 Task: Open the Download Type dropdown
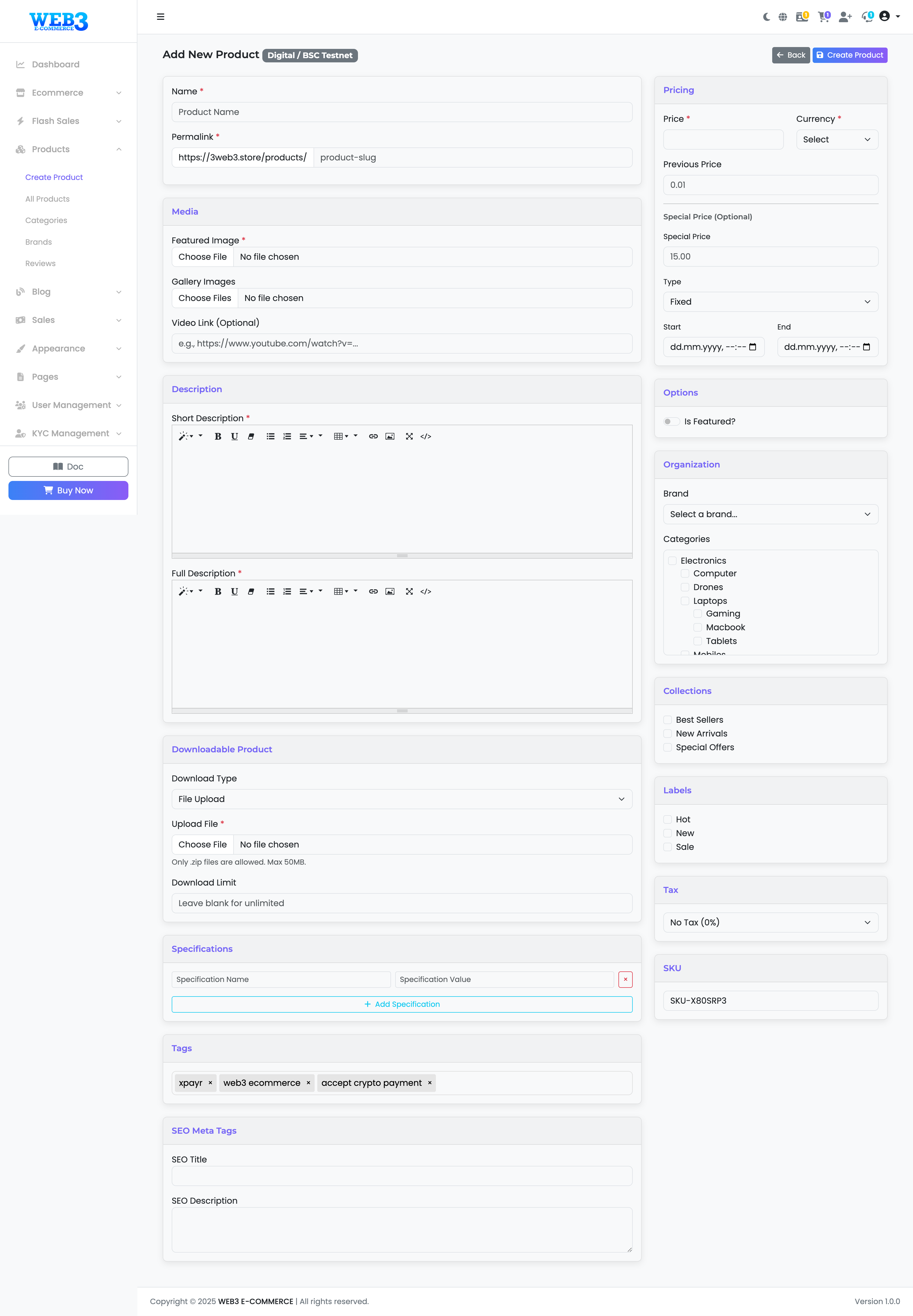tap(402, 799)
